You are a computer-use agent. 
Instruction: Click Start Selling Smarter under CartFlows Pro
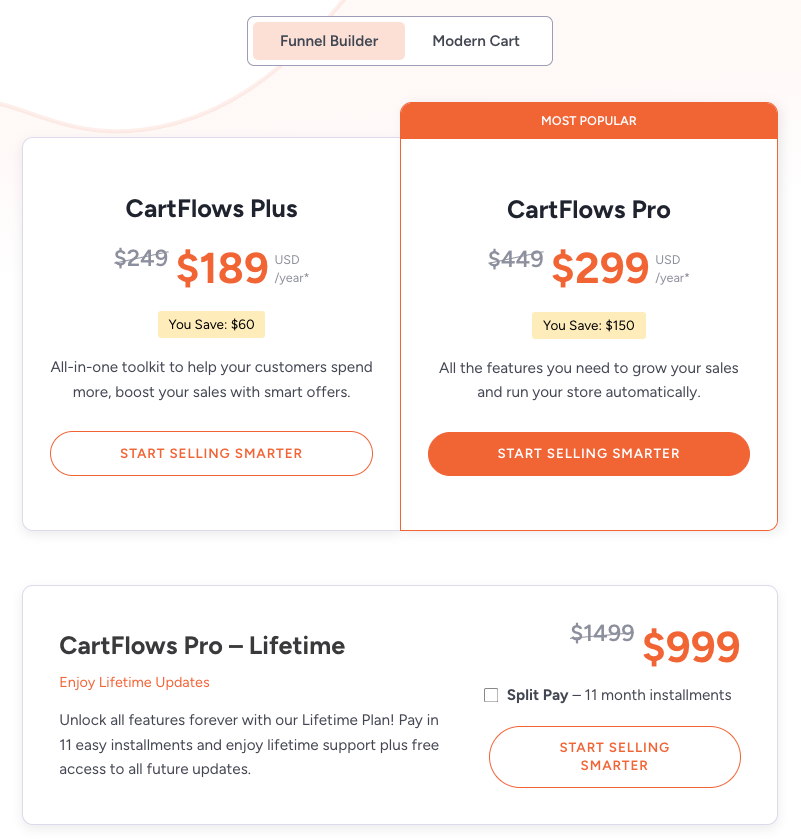(x=588, y=453)
